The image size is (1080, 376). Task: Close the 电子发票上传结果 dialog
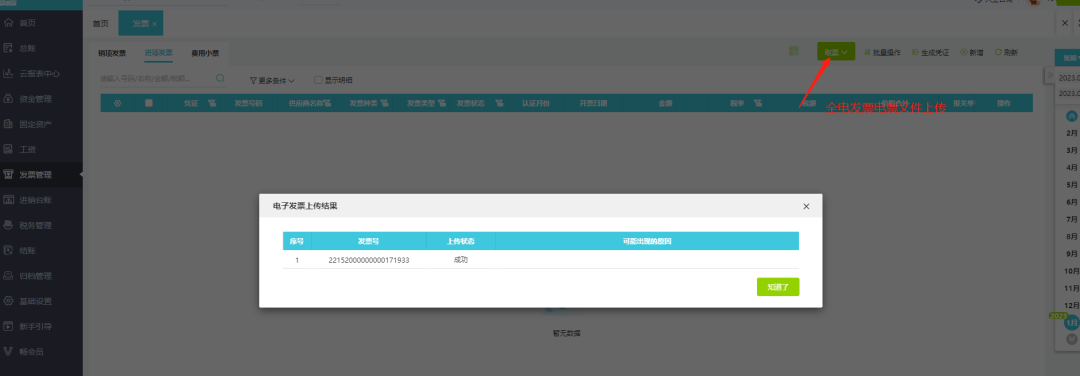point(806,206)
